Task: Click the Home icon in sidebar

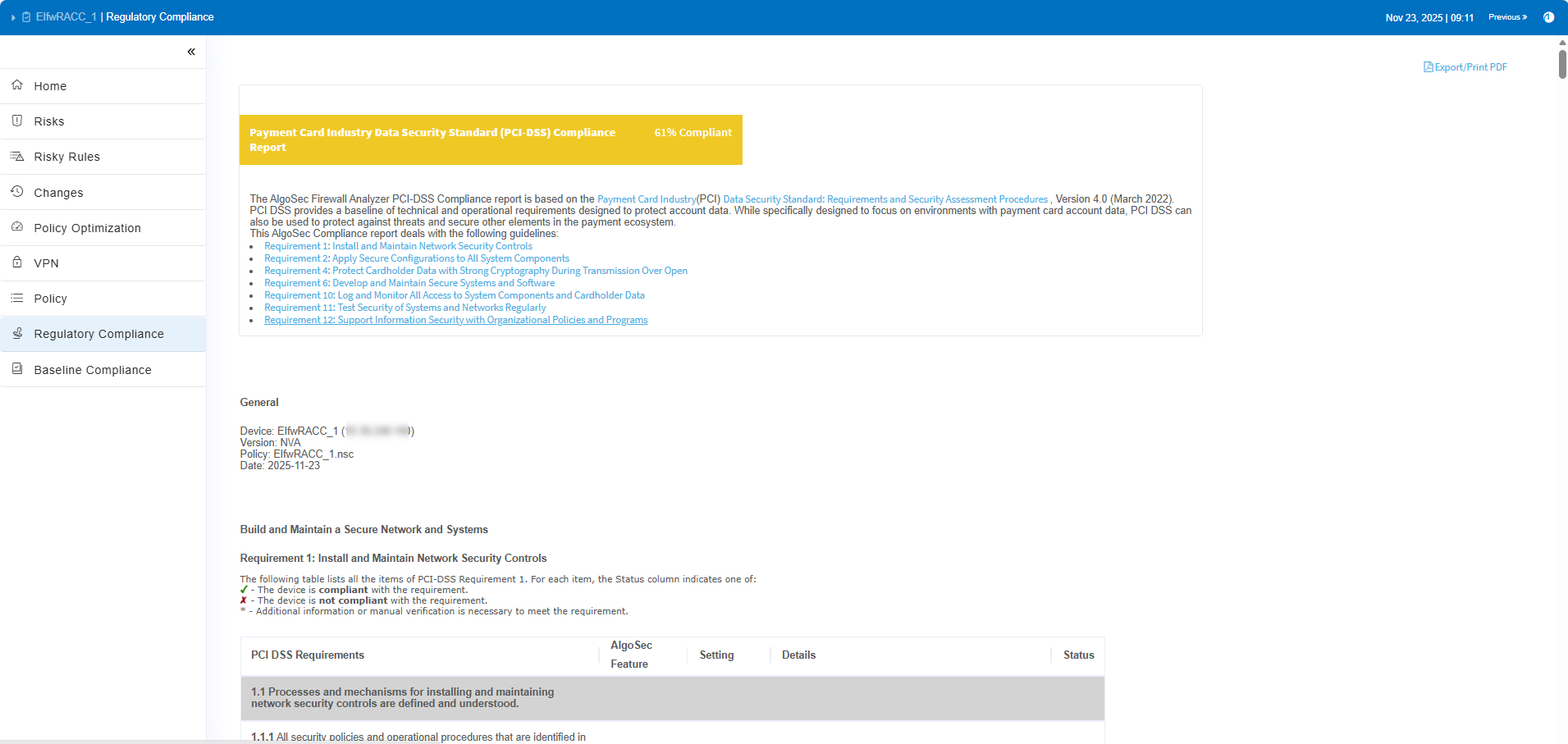Action: click(17, 85)
